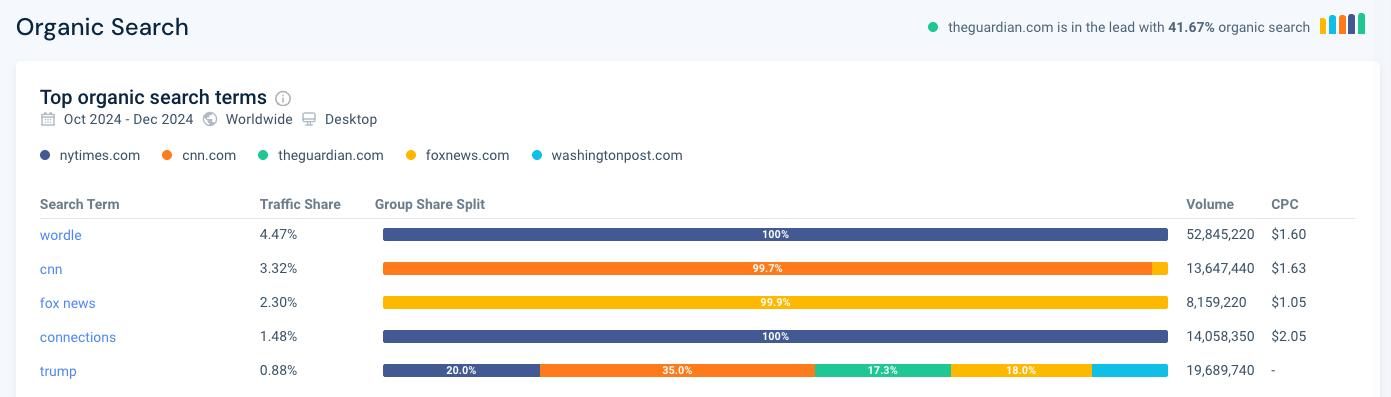Screen dimensions: 1391x397
Task: Toggle the foxnews.com legend item
Action: pyautogui.click(x=457, y=155)
